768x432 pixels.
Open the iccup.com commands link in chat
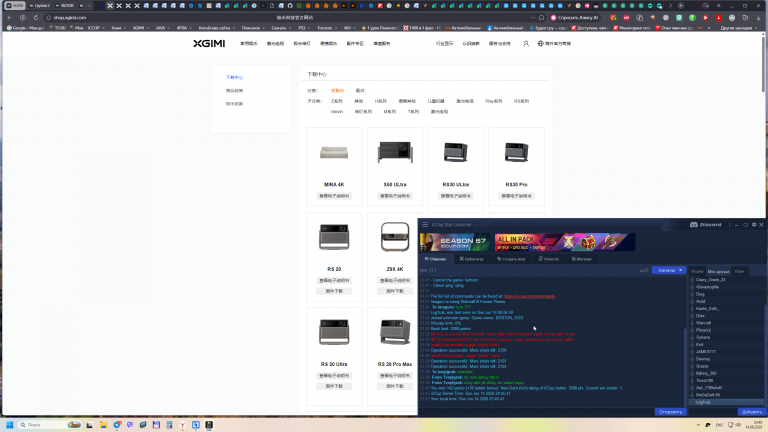(x=529, y=296)
